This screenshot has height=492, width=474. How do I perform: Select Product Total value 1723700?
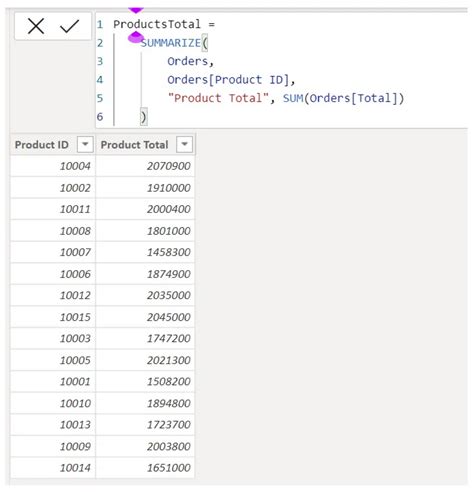145,424
